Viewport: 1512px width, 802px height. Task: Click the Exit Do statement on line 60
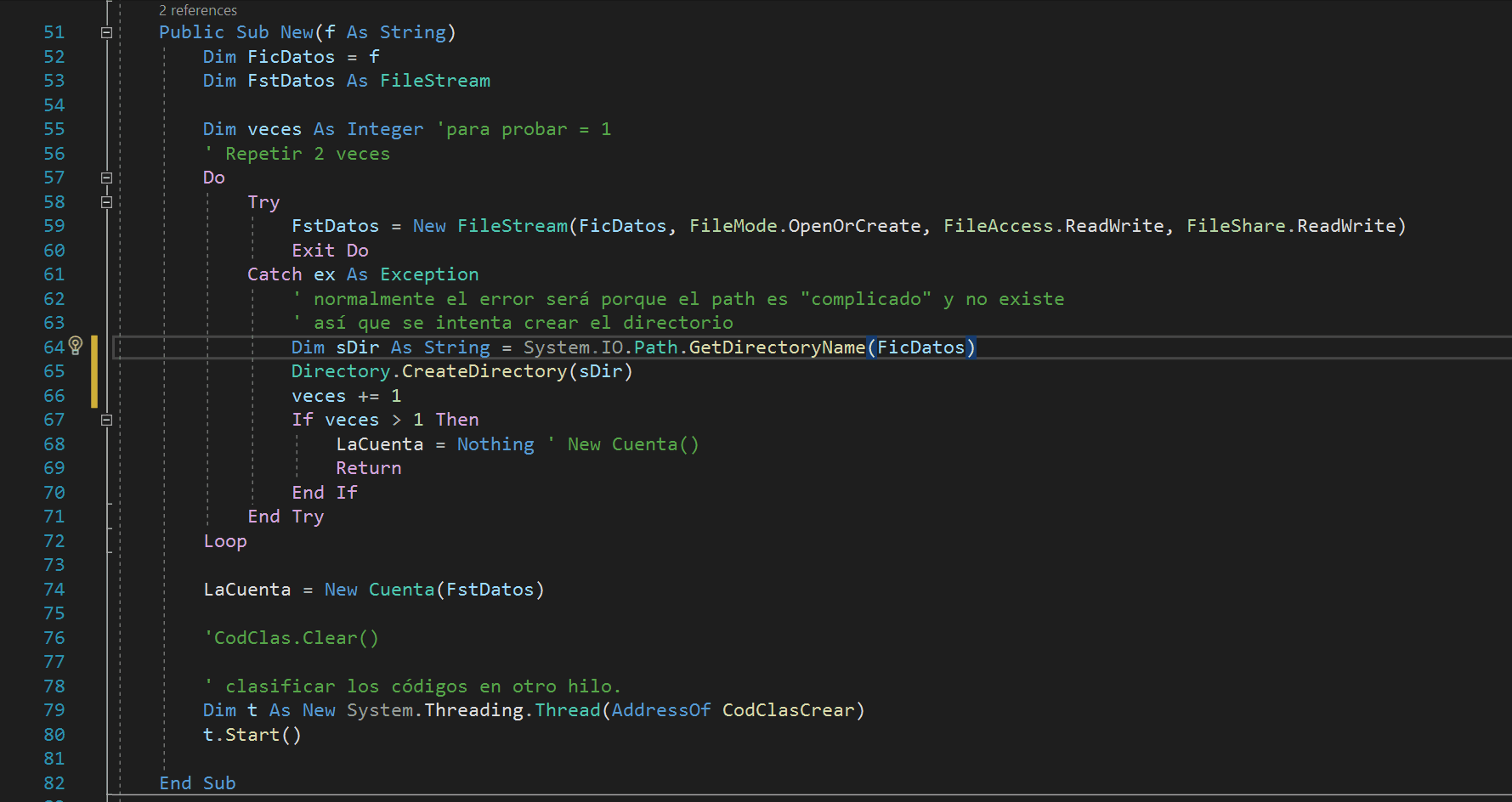(330, 250)
